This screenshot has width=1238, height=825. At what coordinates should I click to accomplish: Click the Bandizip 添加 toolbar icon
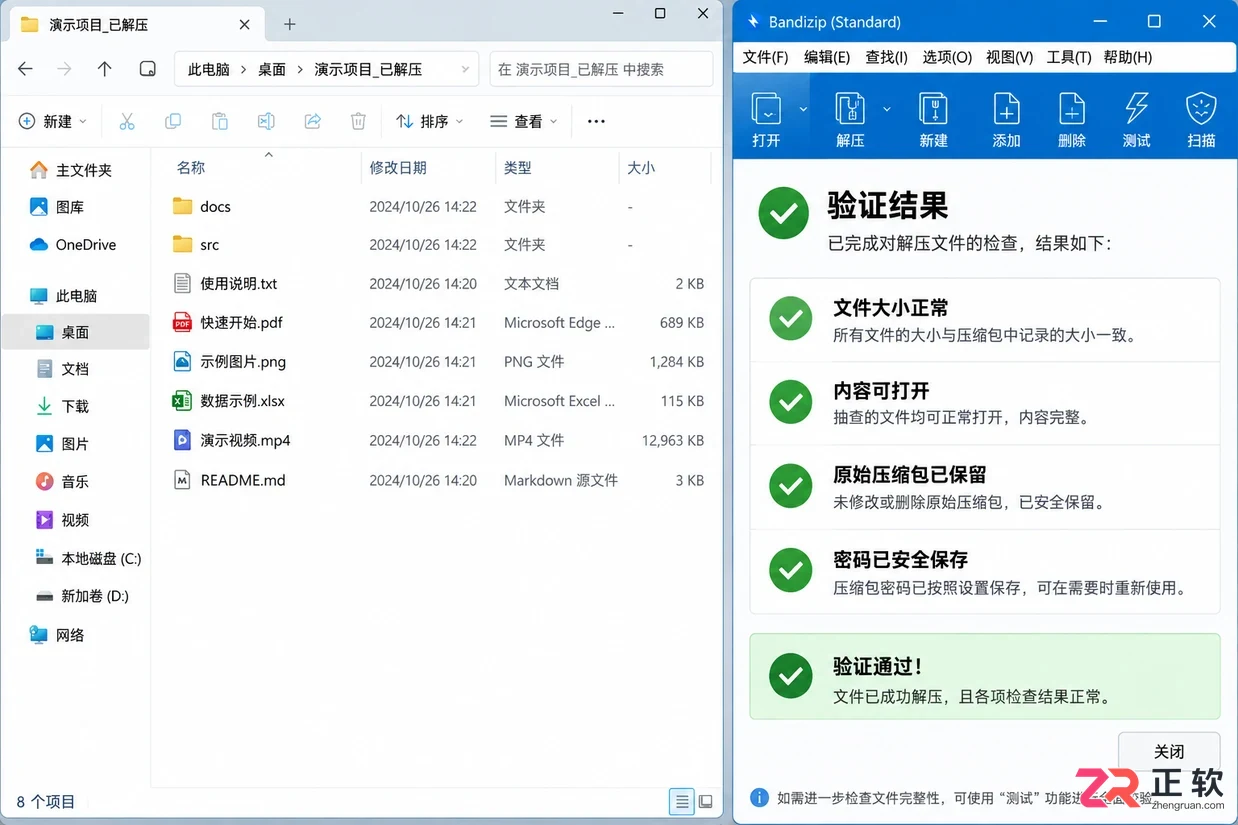1006,109
